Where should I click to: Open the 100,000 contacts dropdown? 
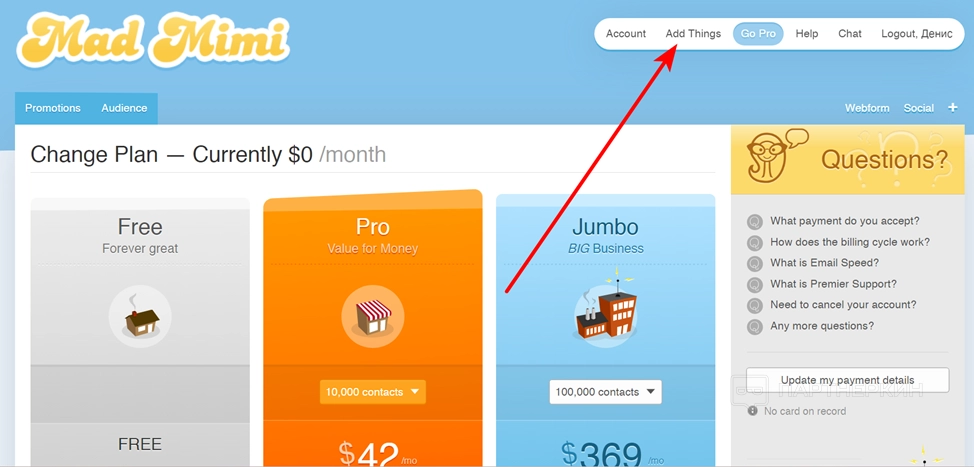tap(606, 392)
